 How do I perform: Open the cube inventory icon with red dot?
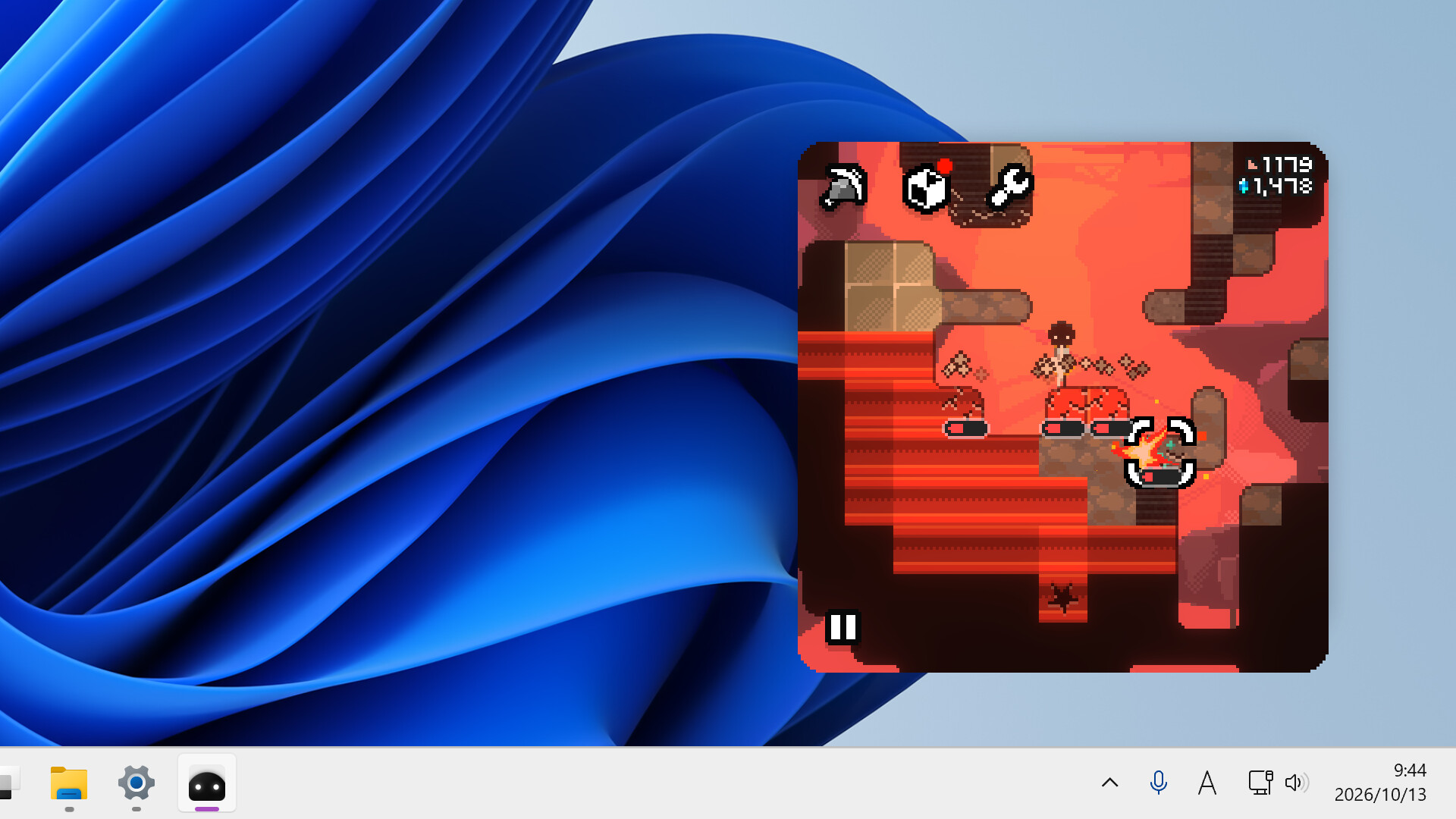[927, 187]
